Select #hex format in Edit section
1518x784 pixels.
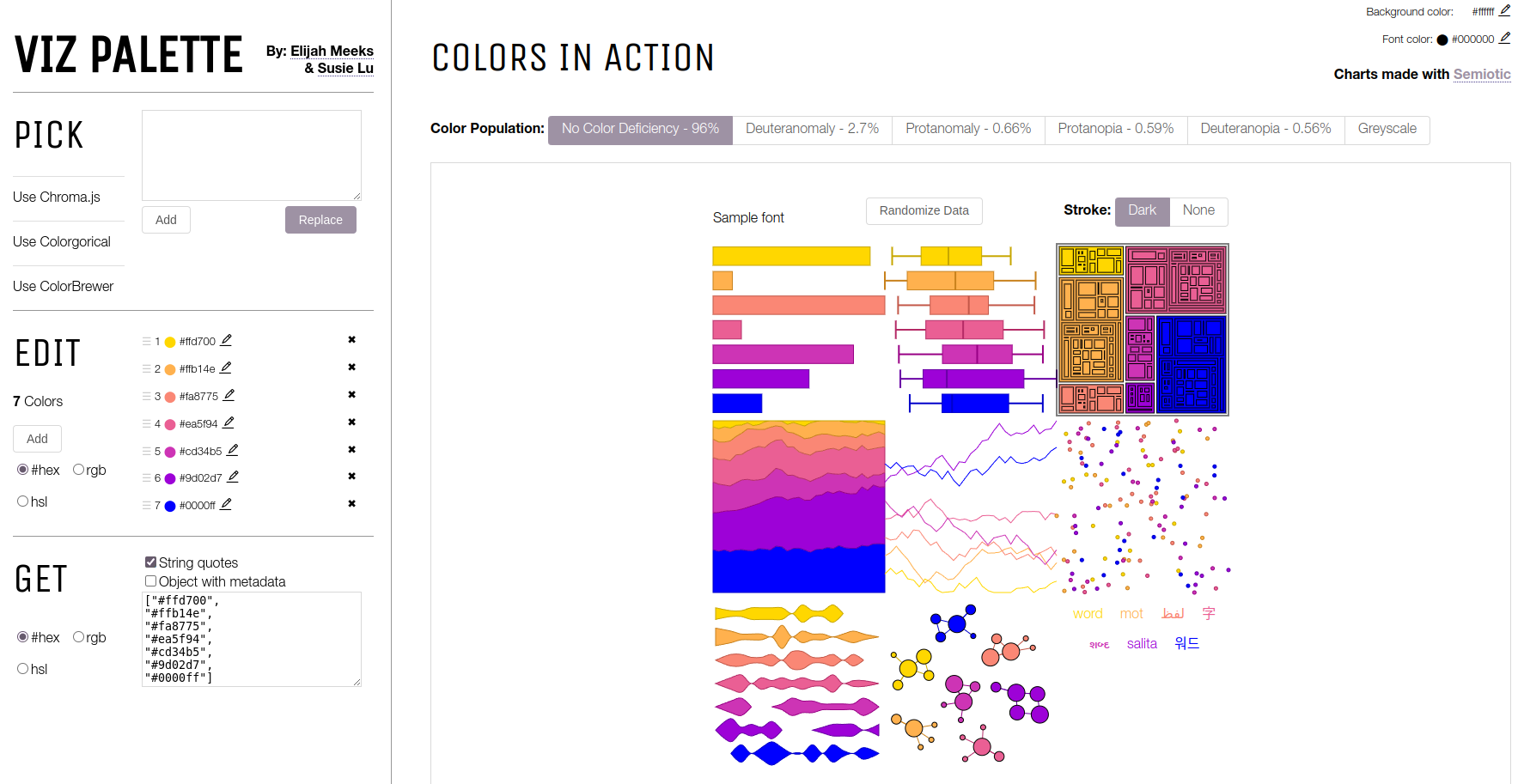(23, 470)
